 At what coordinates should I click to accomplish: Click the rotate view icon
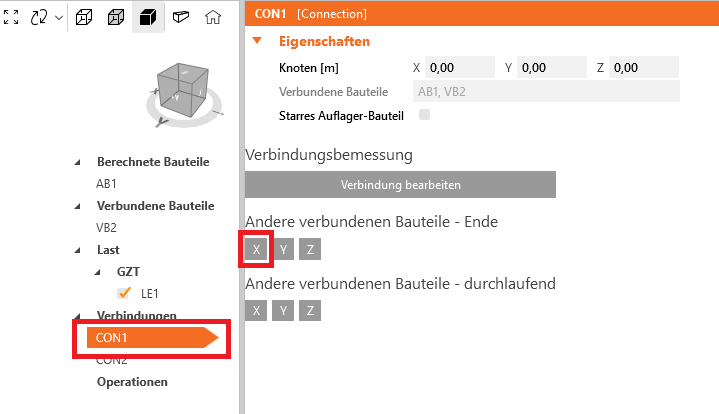(x=39, y=17)
